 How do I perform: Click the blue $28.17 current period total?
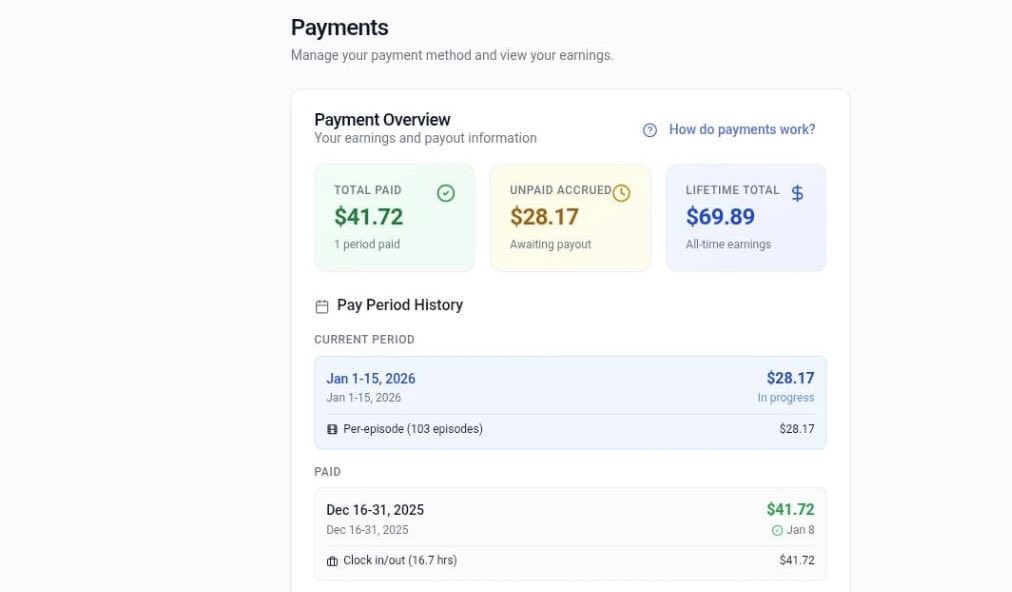[x=790, y=378]
